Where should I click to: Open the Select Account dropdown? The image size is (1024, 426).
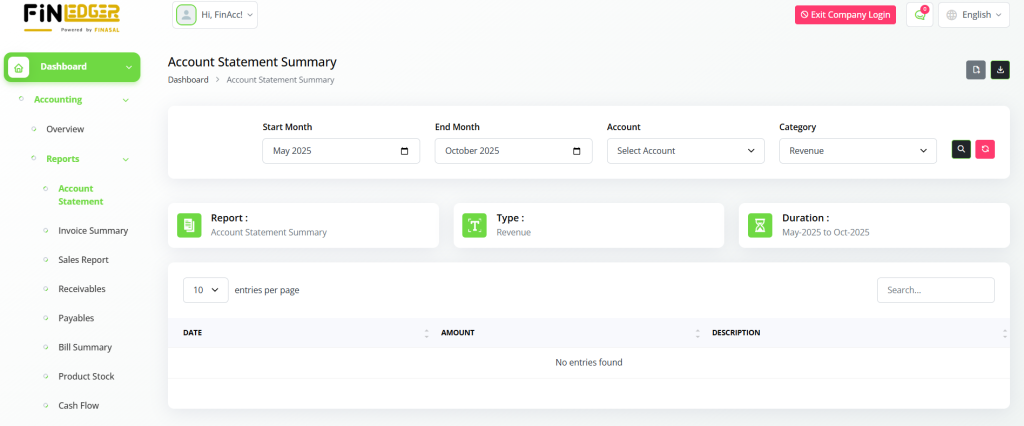coord(685,151)
